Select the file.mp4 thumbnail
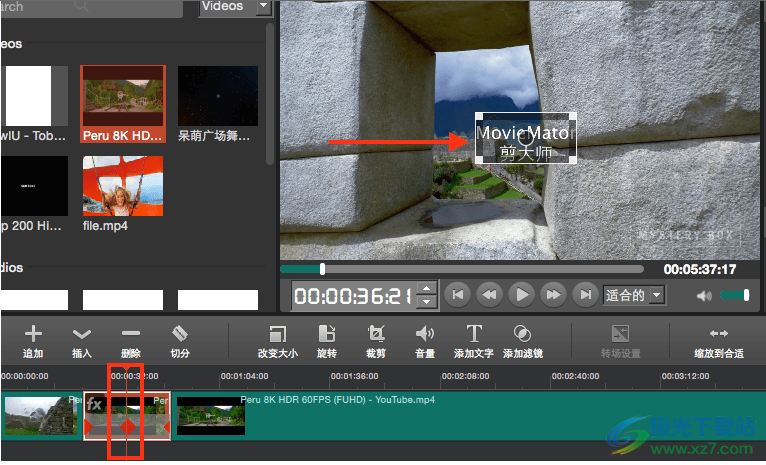 [x=123, y=186]
